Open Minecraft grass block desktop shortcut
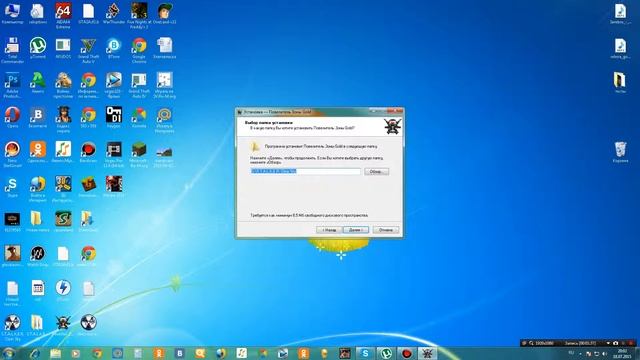Screen dimensions: 640x360 coord(139,154)
